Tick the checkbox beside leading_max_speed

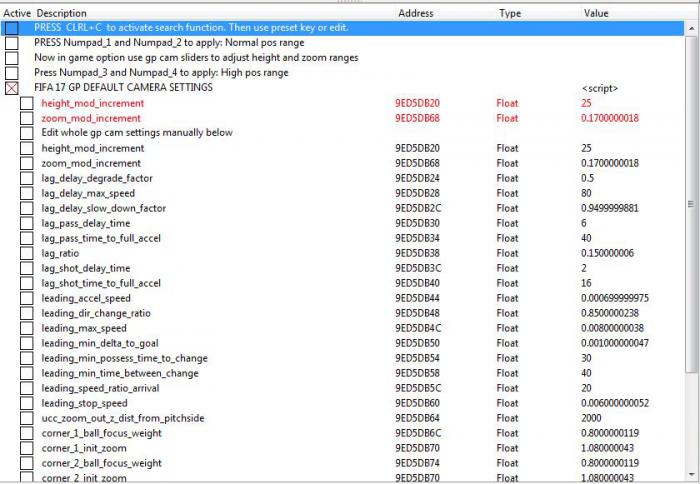pyautogui.click(x=27, y=328)
